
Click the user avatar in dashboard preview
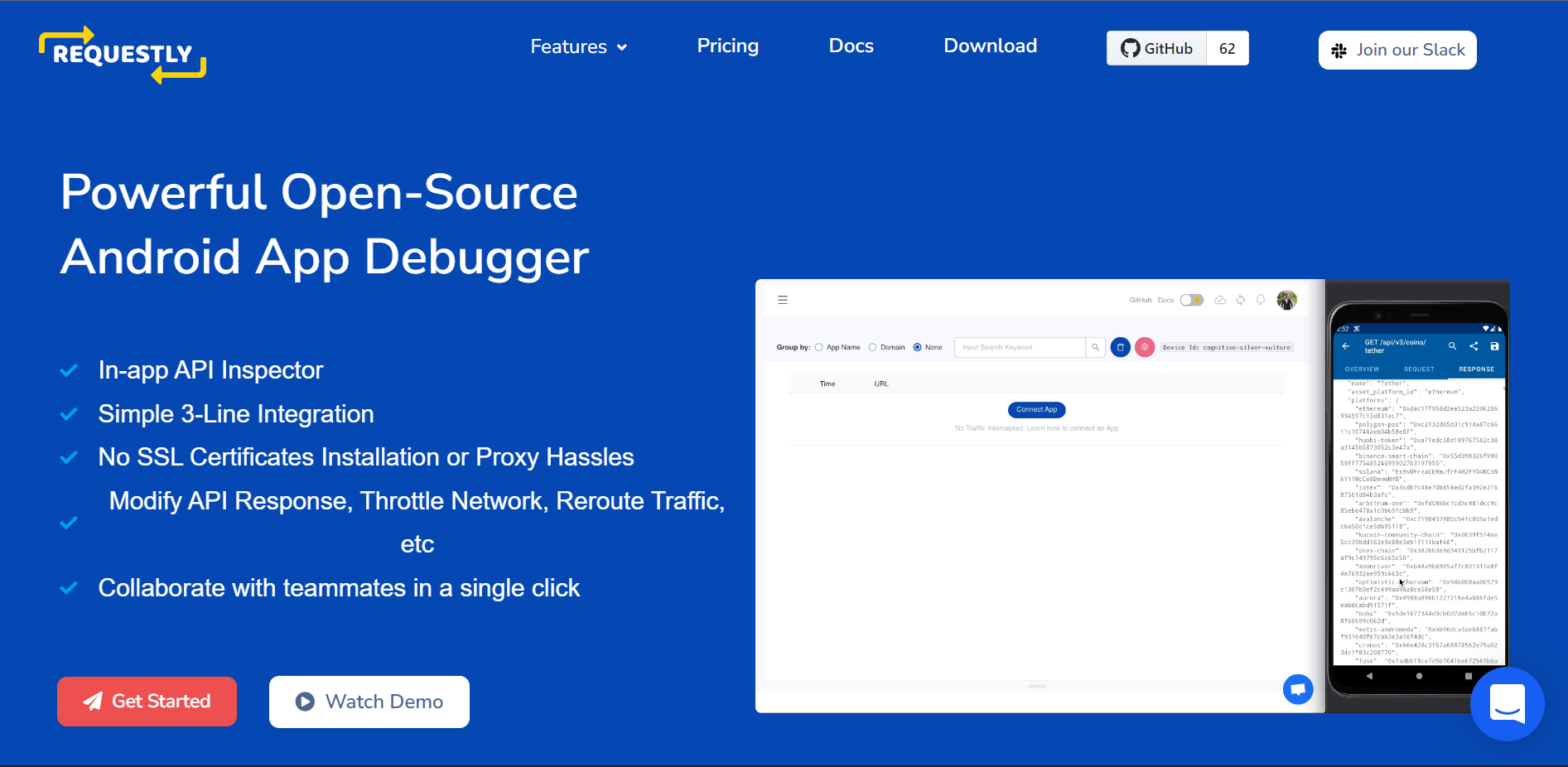coord(1286,300)
